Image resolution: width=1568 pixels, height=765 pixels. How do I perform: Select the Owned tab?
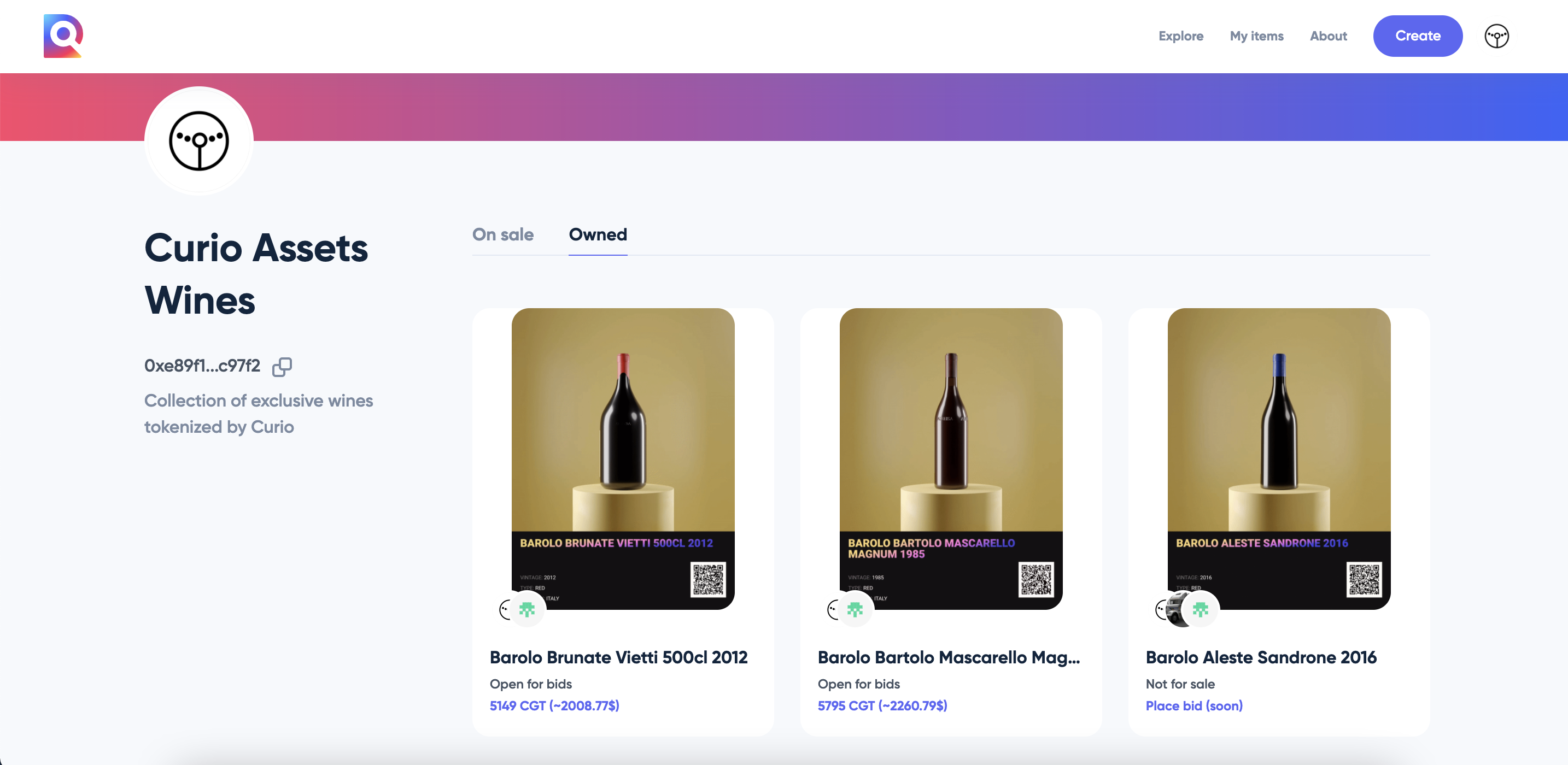click(x=598, y=234)
